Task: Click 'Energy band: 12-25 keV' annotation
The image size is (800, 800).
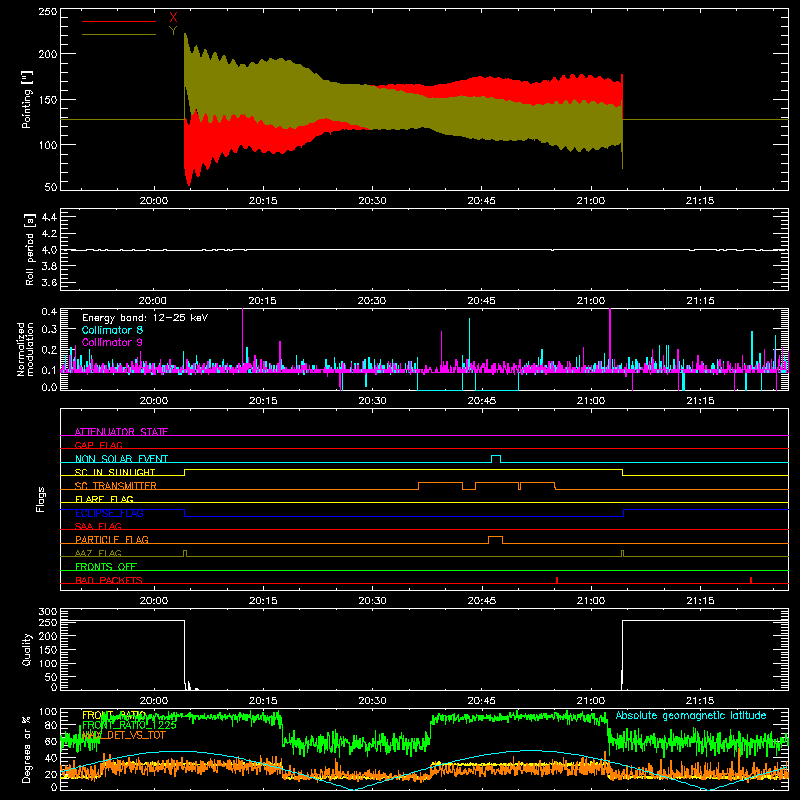Action: [x=145, y=318]
